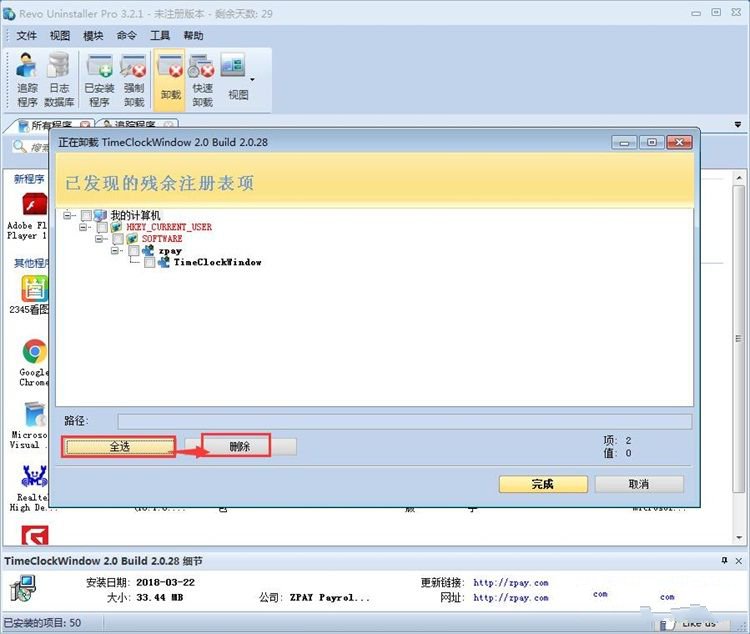
Task: Click the highlighted 卸载 toolbar icon
Action: 170,79
